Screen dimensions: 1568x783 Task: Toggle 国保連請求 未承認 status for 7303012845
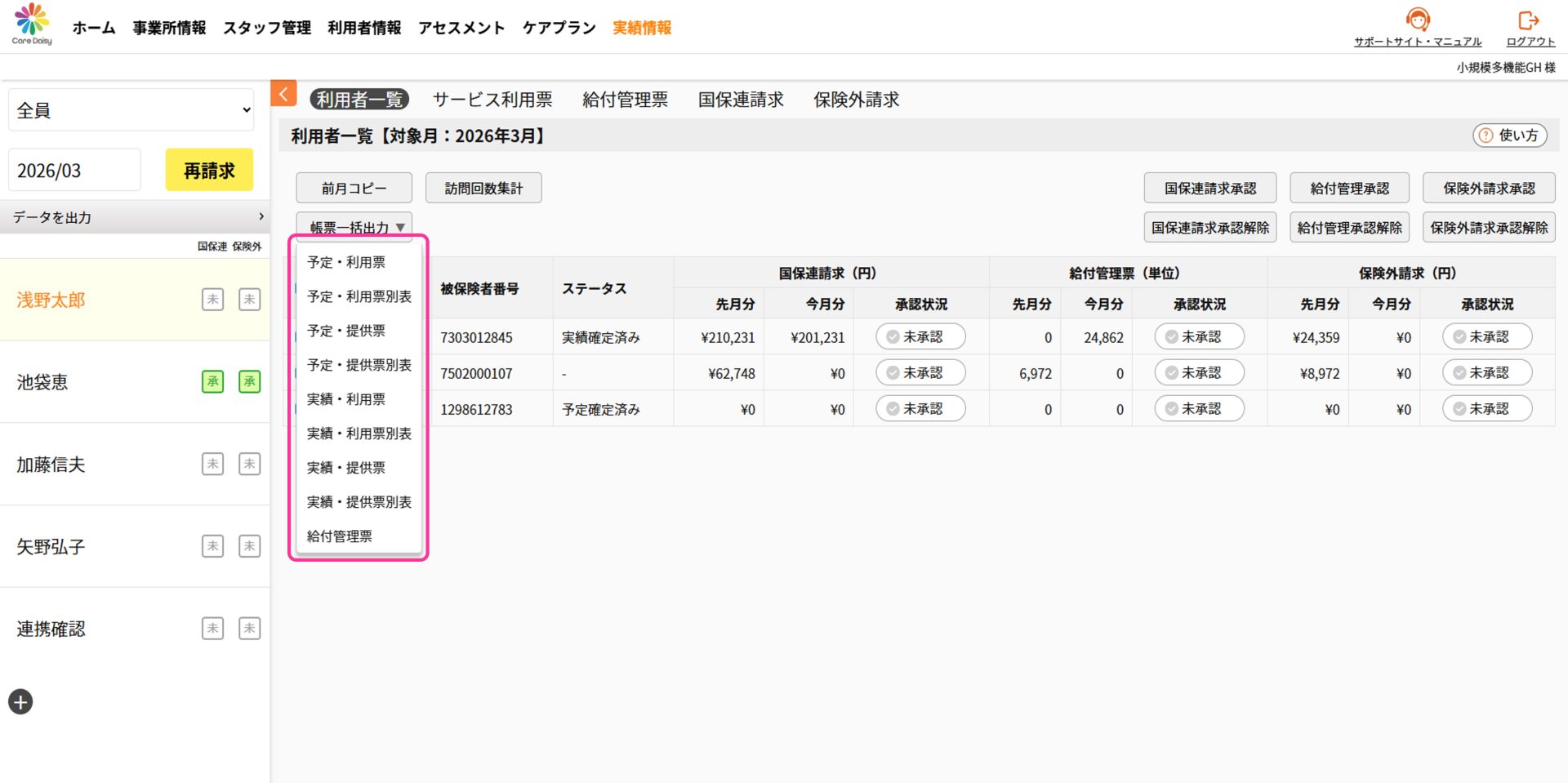coord(920,337)
